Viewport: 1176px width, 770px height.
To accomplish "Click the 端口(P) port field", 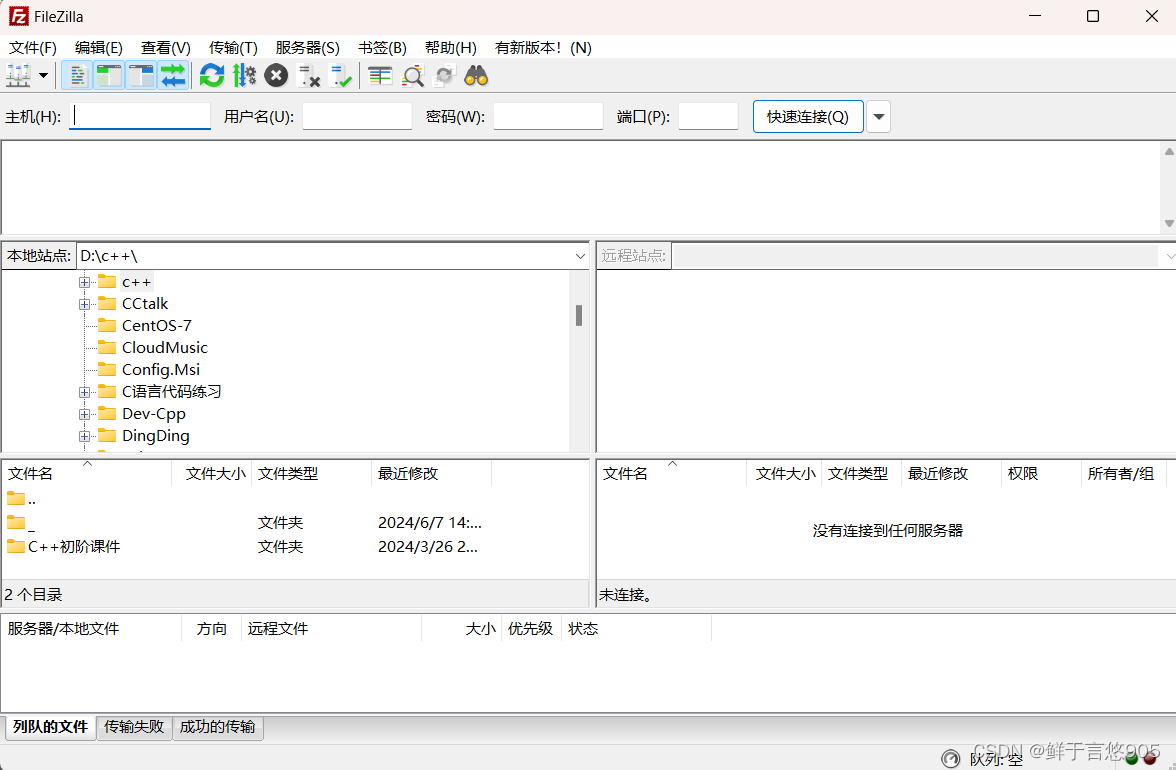I will 708,116.
